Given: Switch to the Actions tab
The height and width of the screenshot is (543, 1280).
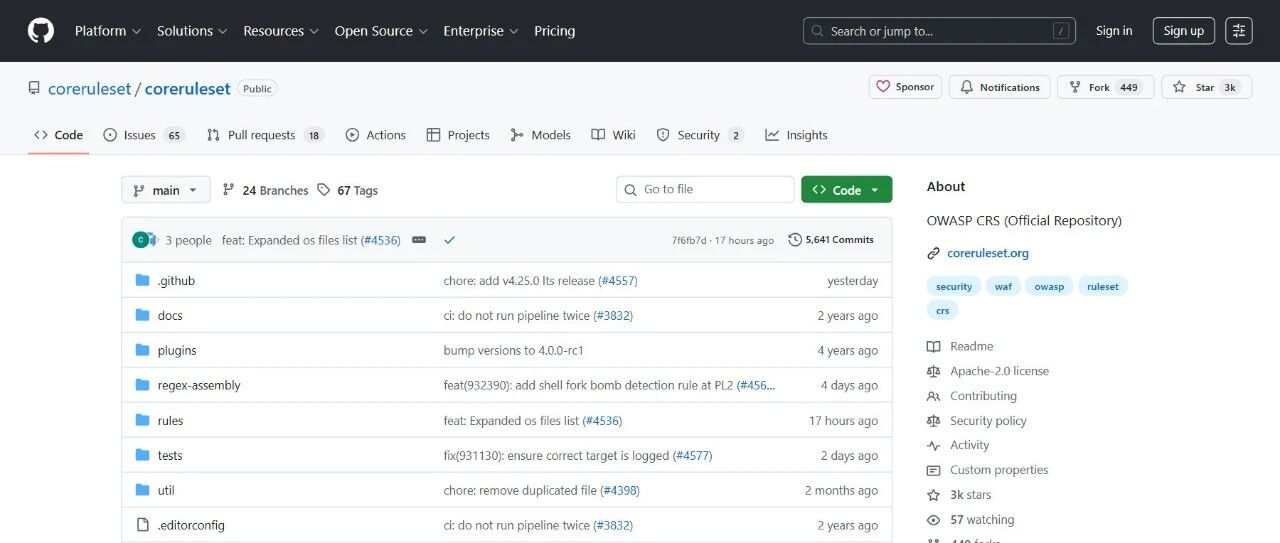Looking at the screenshot, I should coord(376,135).
